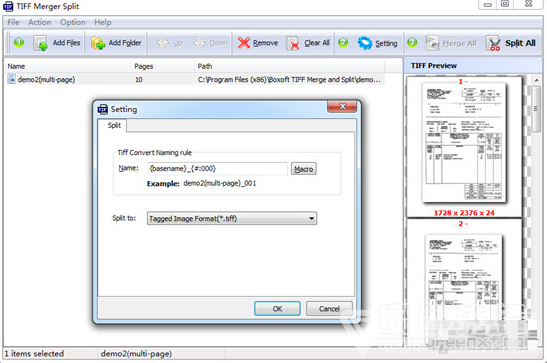
Task: Click the Macro button
Action: click(304, 169)
